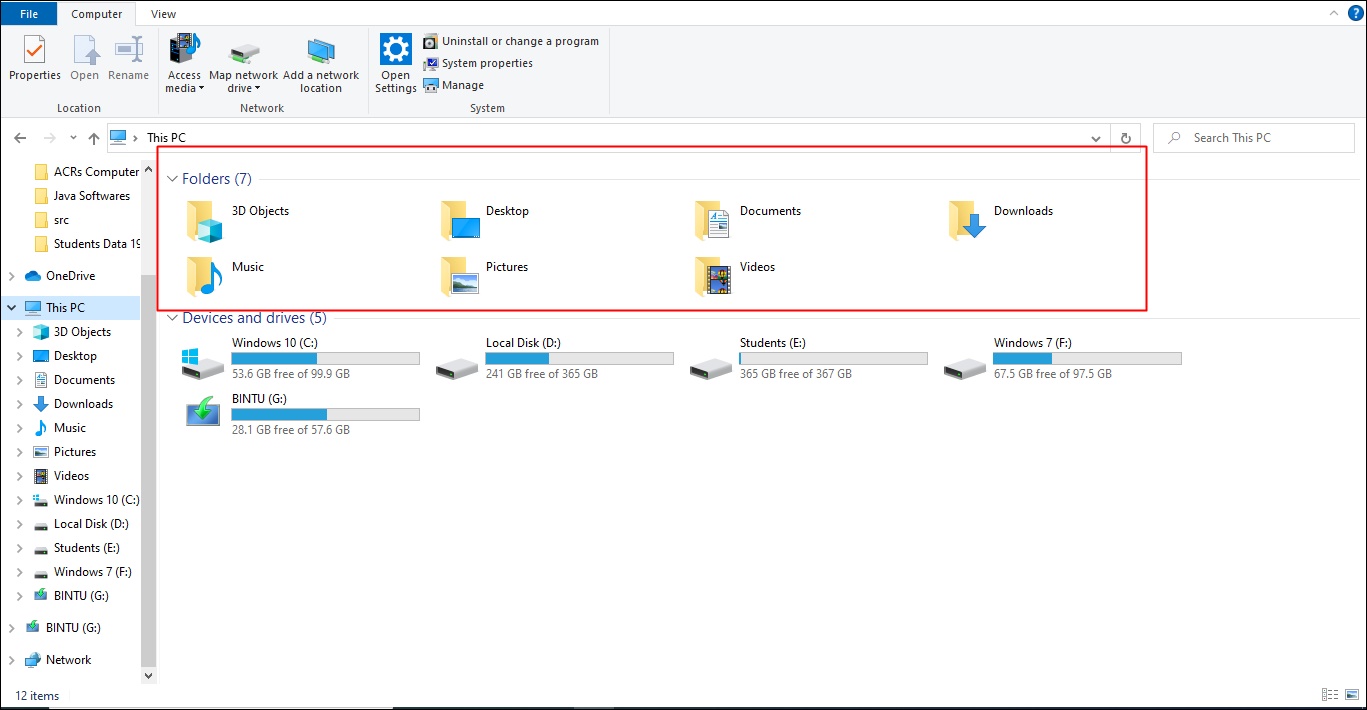Switch to details view in status bar
The height and width of the screenshot is (710, 1367).
tap(1330, 694)
